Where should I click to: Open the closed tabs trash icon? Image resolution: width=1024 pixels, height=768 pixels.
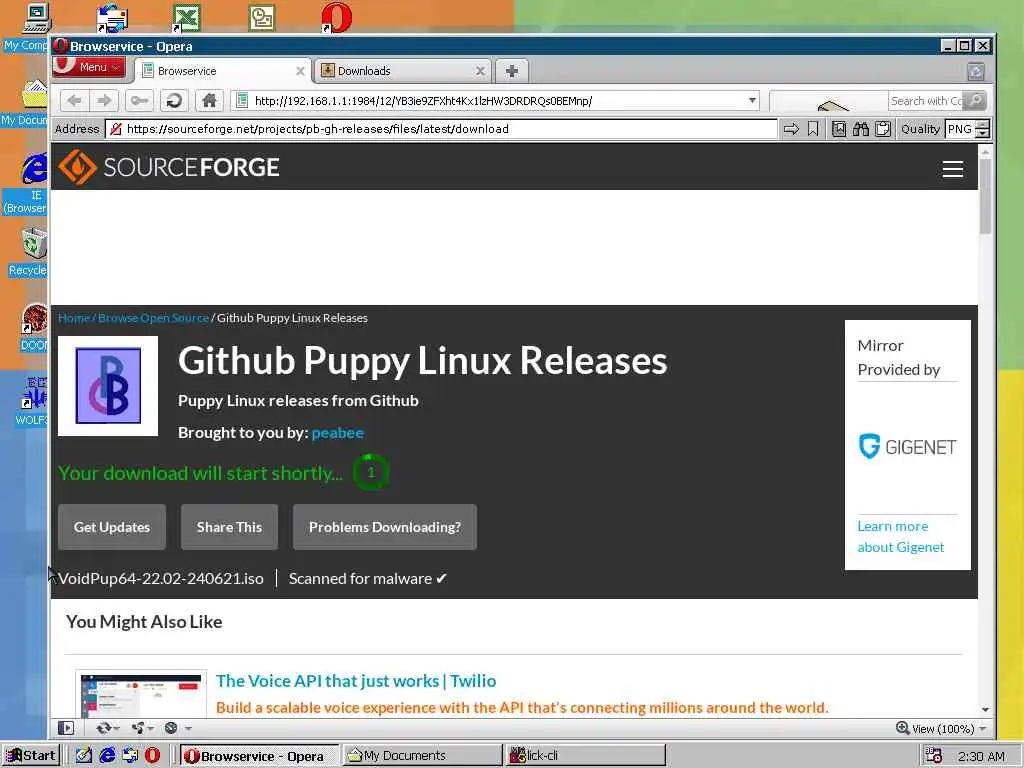point(976,71)
